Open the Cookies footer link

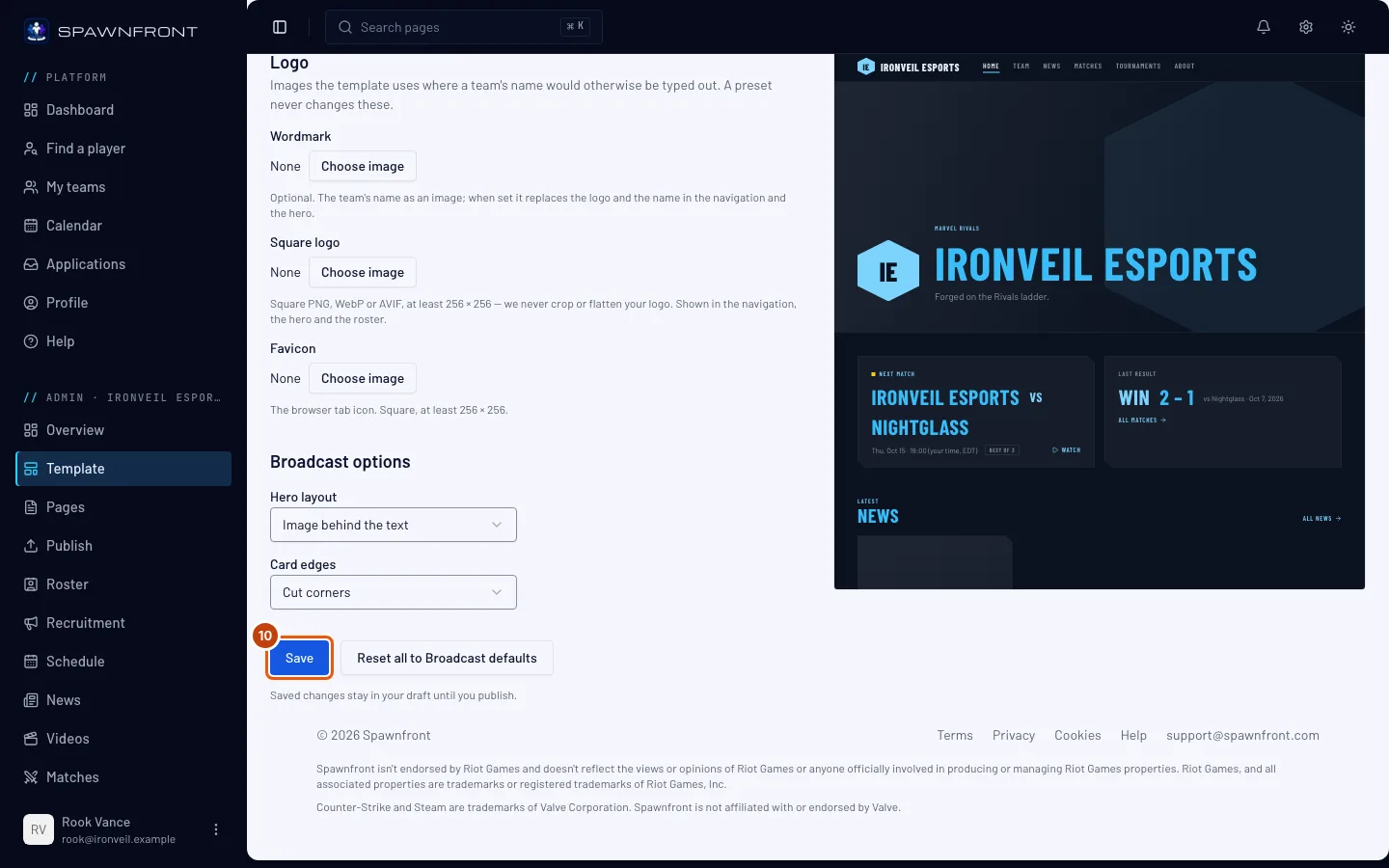[1077, 735]
